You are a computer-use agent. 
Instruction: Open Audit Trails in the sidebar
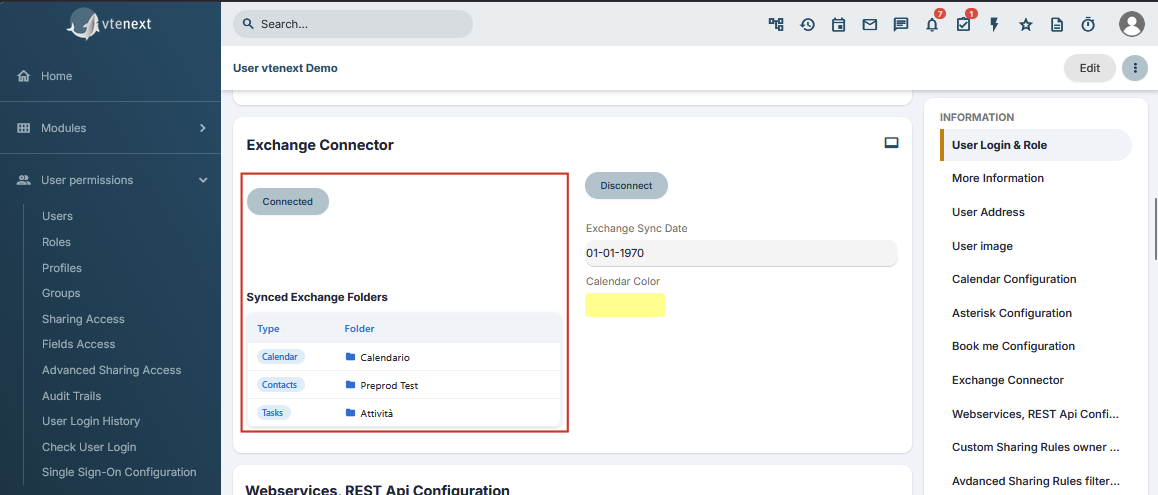[72, 396]
